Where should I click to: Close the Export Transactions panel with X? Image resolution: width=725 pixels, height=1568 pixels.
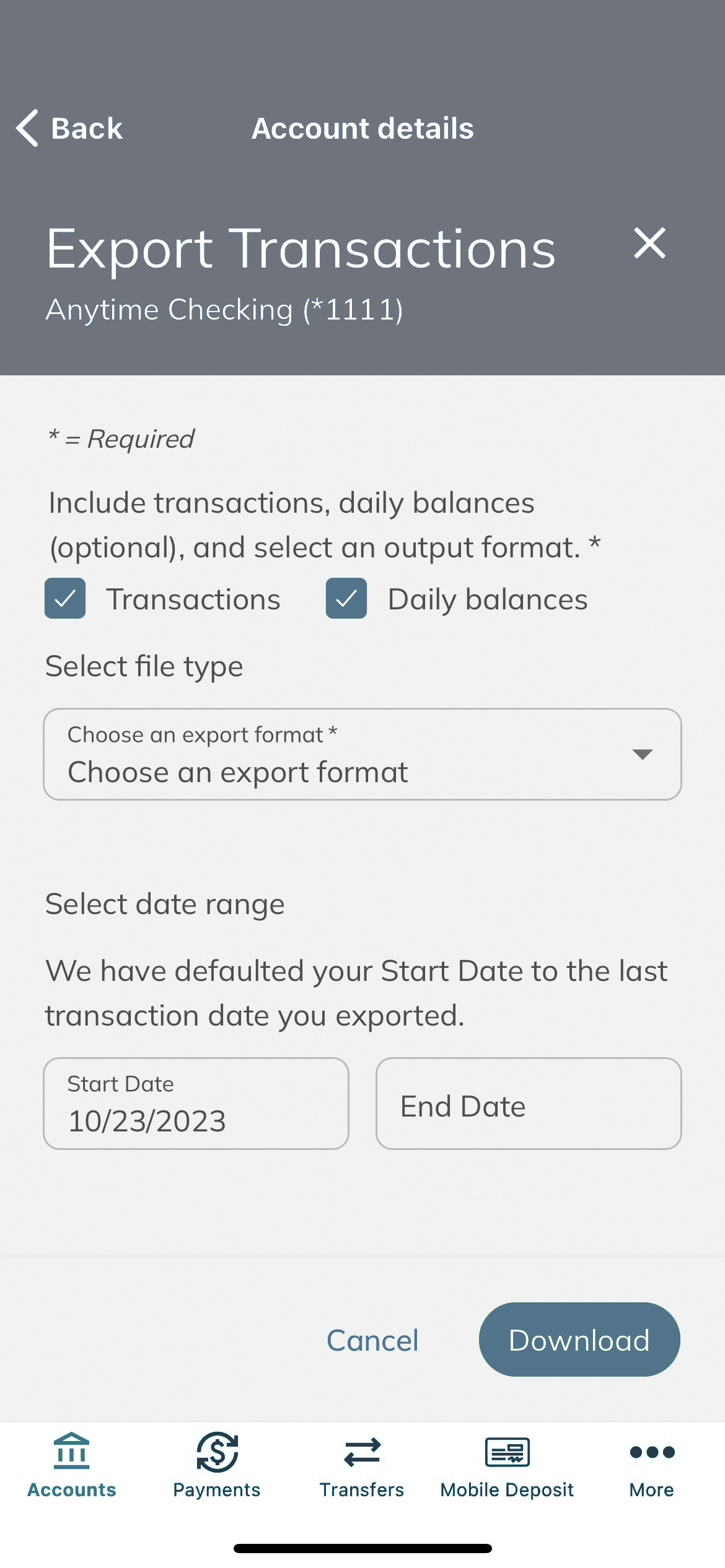click(649, 243)
